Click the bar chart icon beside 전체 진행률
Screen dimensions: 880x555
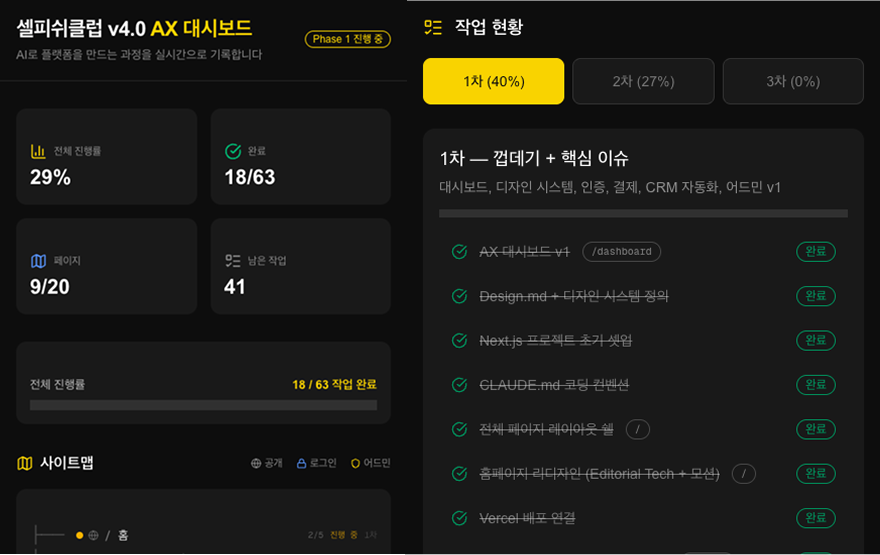tap(38, 151)
